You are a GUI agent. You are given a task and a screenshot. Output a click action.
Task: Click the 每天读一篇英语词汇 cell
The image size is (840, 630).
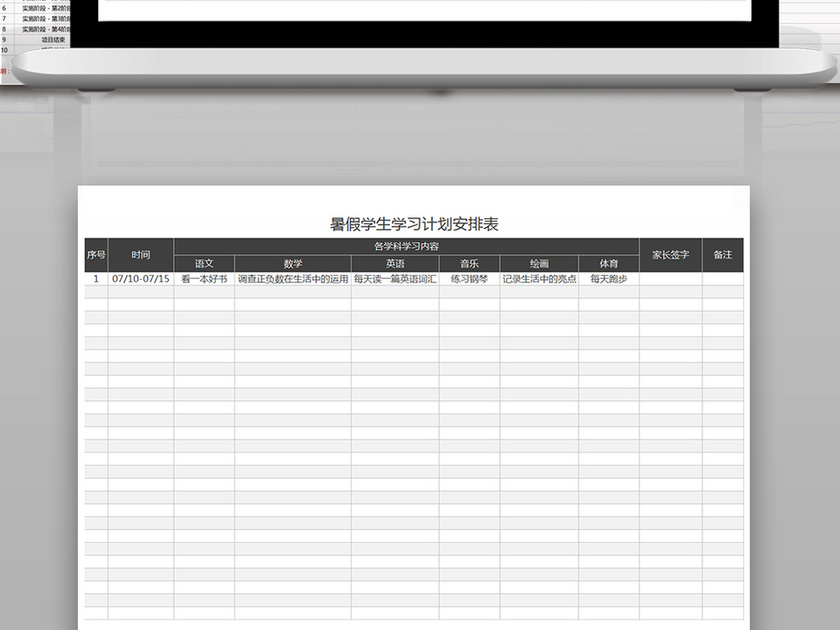(x=395, y=280)
